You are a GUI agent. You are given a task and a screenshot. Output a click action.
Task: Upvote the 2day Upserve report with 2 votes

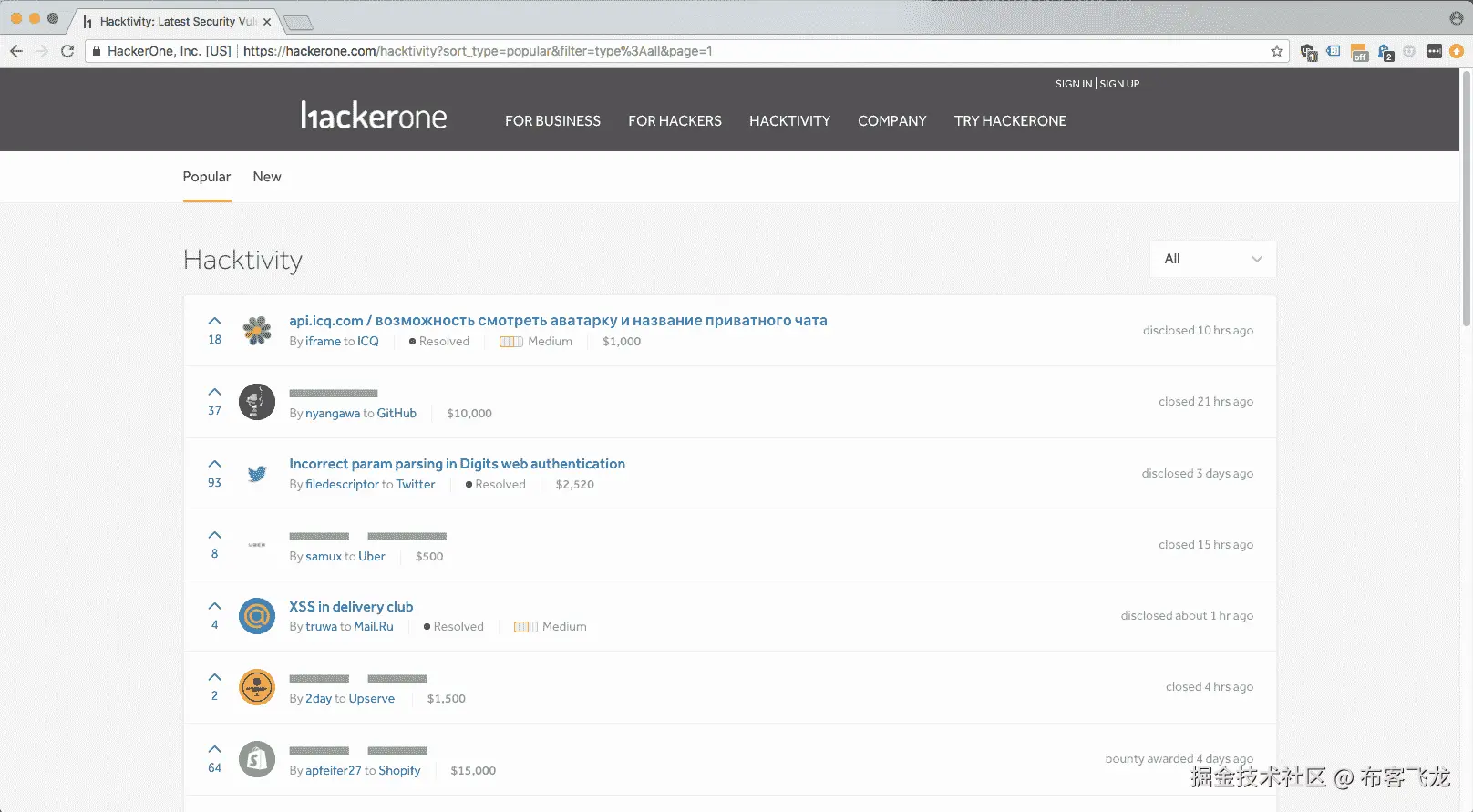click(214, 677)
